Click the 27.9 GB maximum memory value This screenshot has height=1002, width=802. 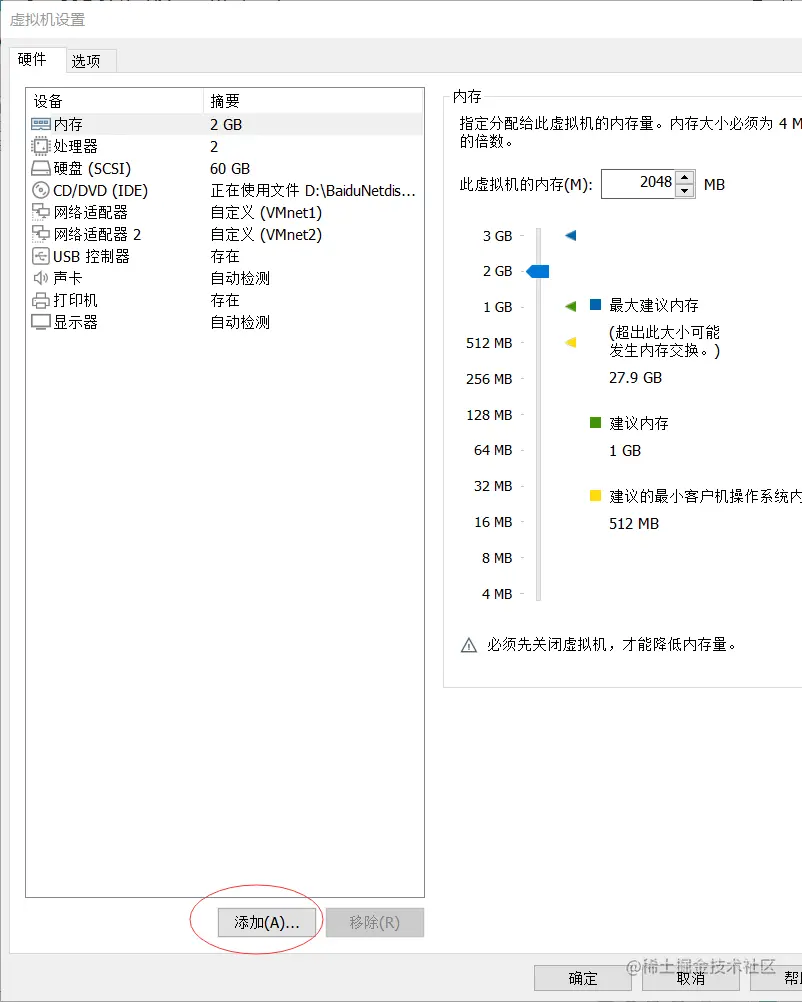point(635,378)
